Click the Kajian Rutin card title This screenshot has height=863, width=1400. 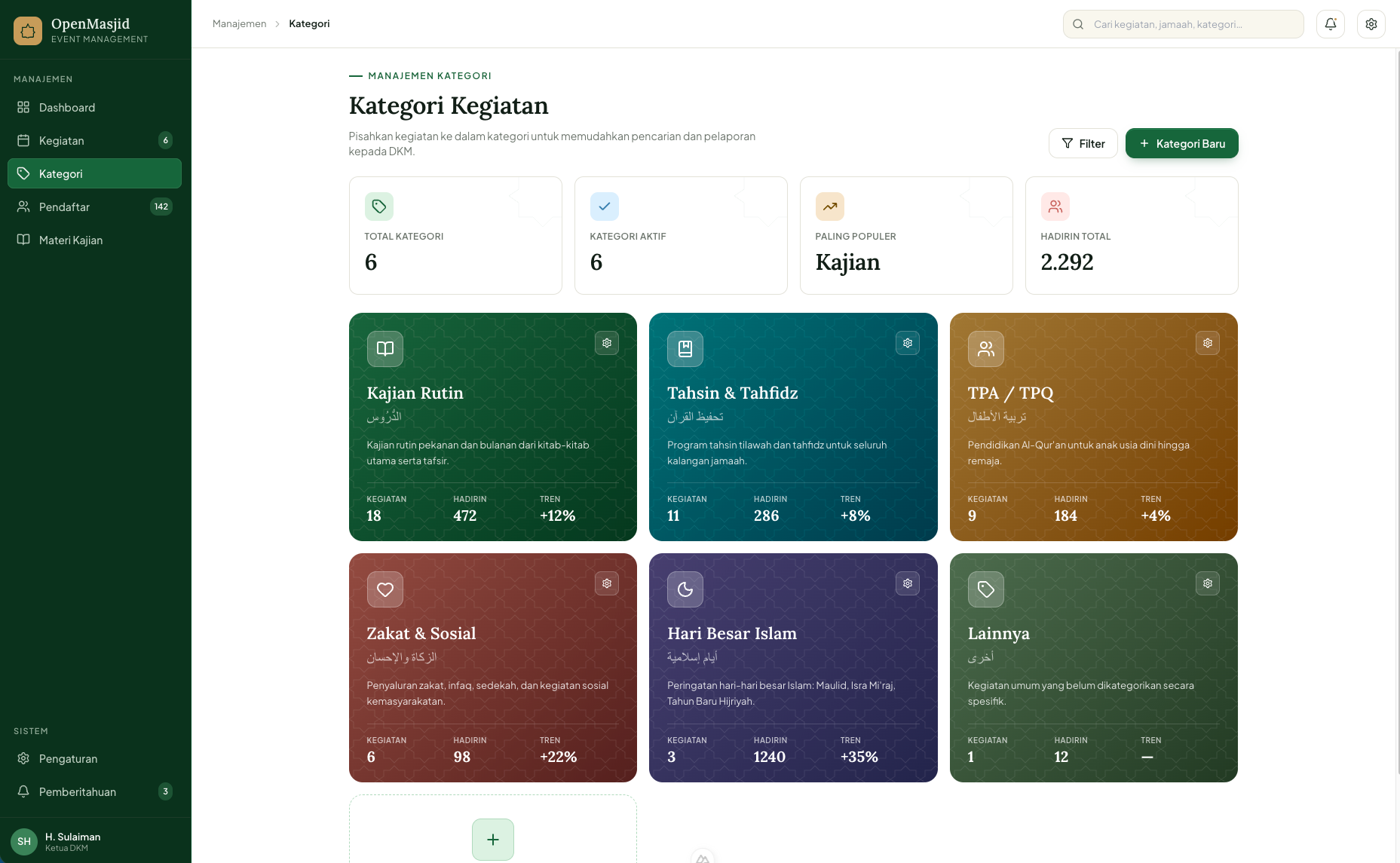coord(415,393)
